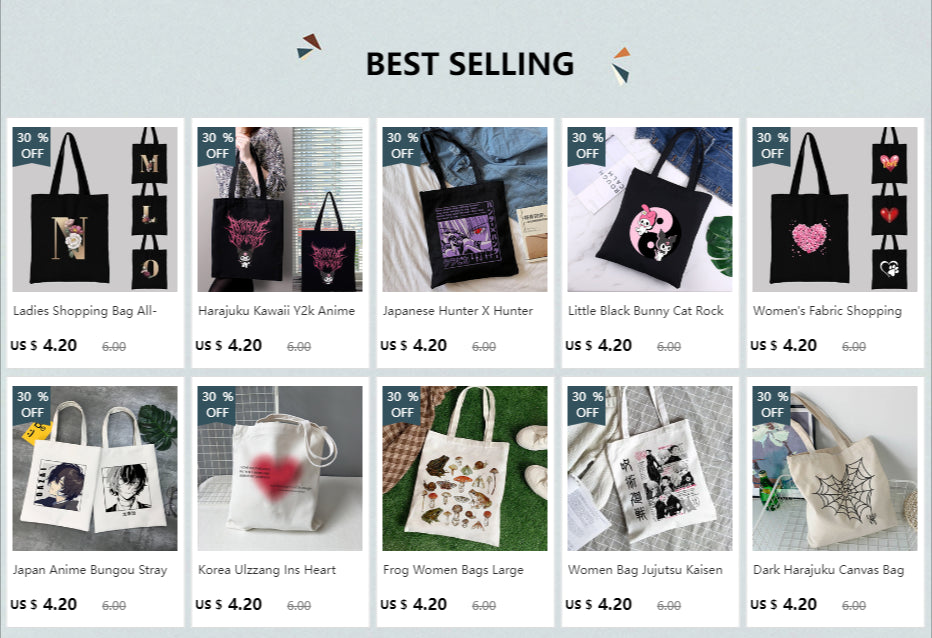Open the Frog Women Bags mushroom tote image
Viewport: 932px width, 638px height.
tap(465, 469)
